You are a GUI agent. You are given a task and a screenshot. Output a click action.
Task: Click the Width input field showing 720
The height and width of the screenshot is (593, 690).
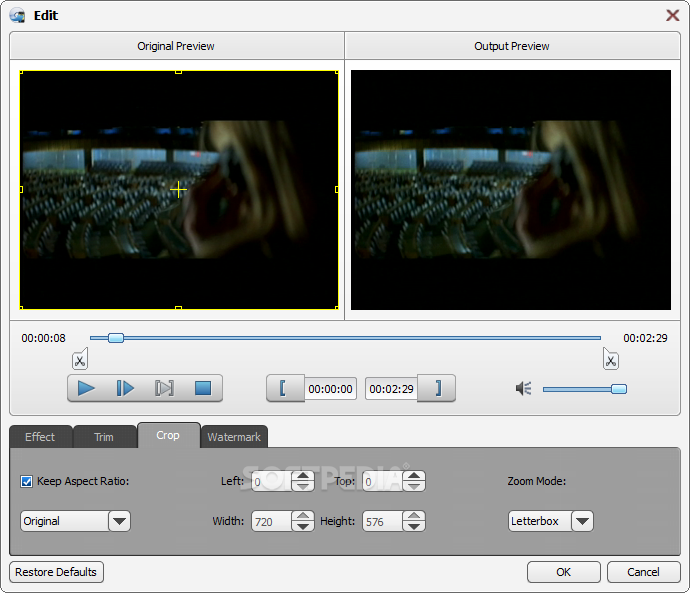tap(272, 521)
